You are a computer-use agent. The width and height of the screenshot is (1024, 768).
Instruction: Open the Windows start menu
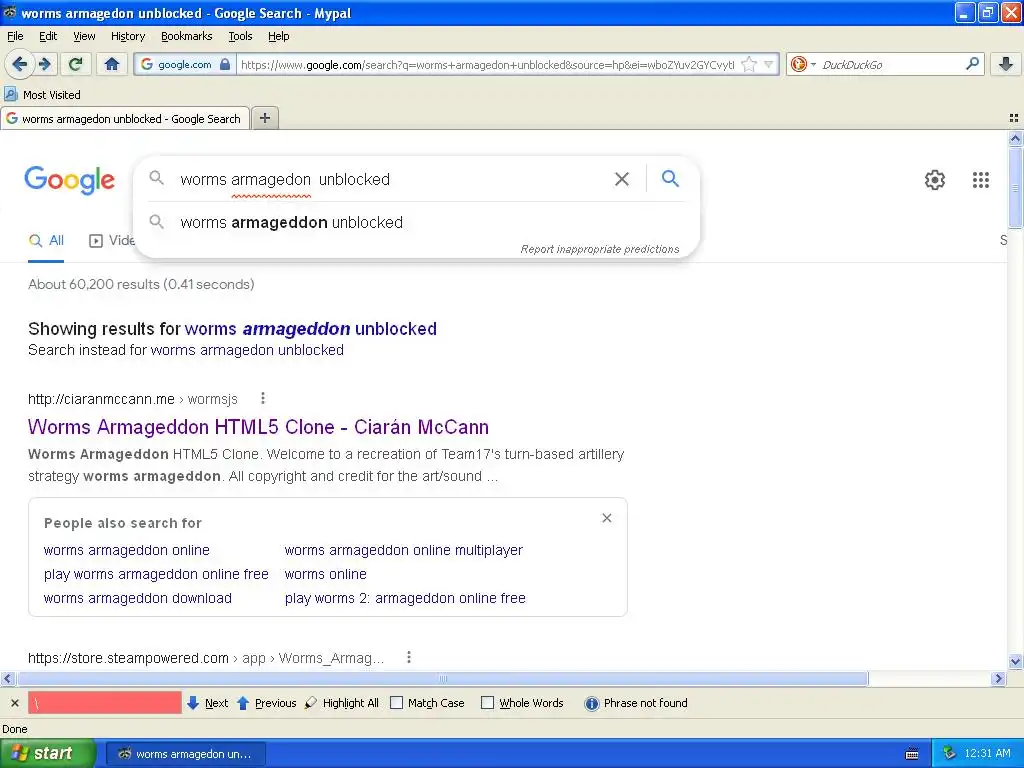tap(48, 753)
